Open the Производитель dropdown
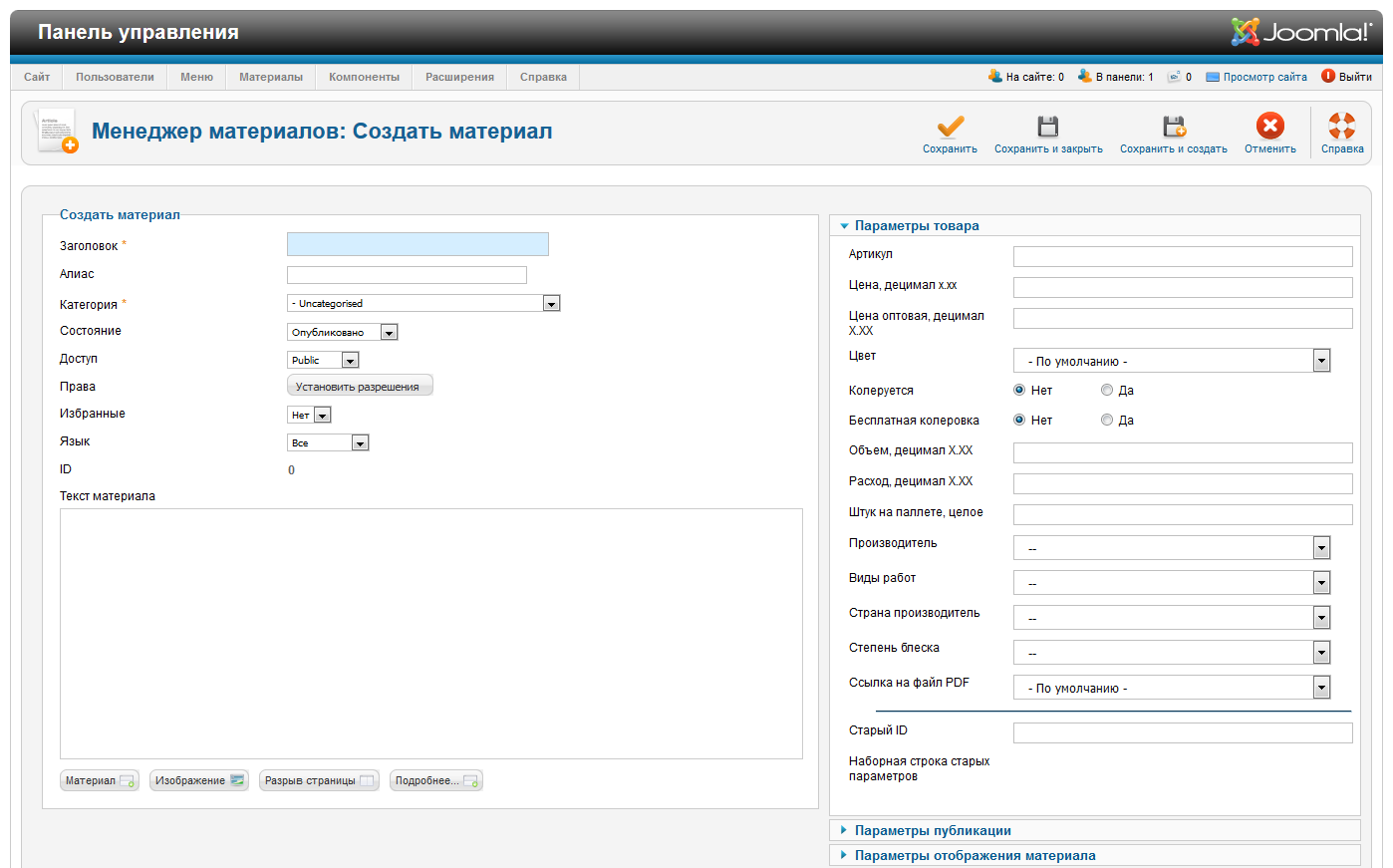Viewport: 1393px width, 868px height. tap(1172, 548)
